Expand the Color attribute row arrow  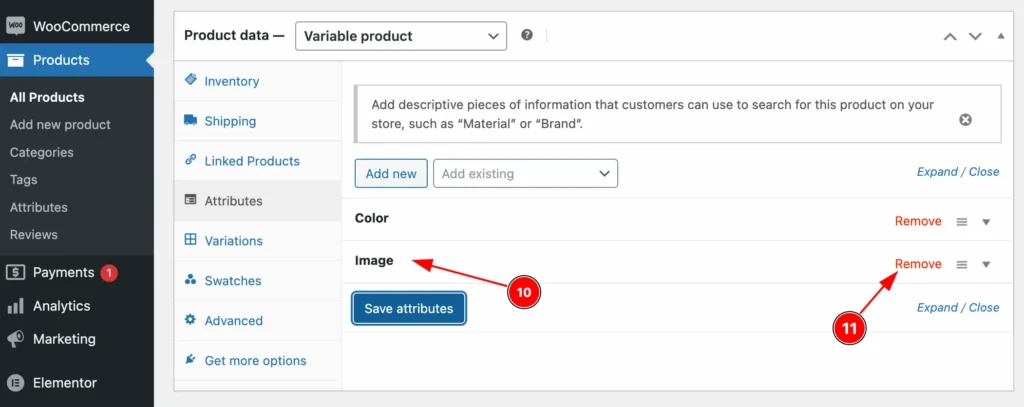tap(986, 222)
